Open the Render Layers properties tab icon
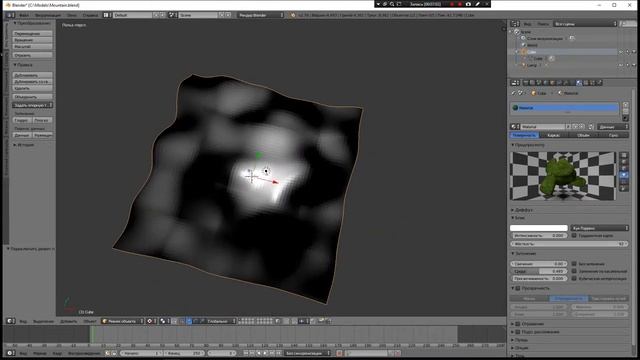Image resolution: width=640 pixels, height=360 pixels. 532,82
